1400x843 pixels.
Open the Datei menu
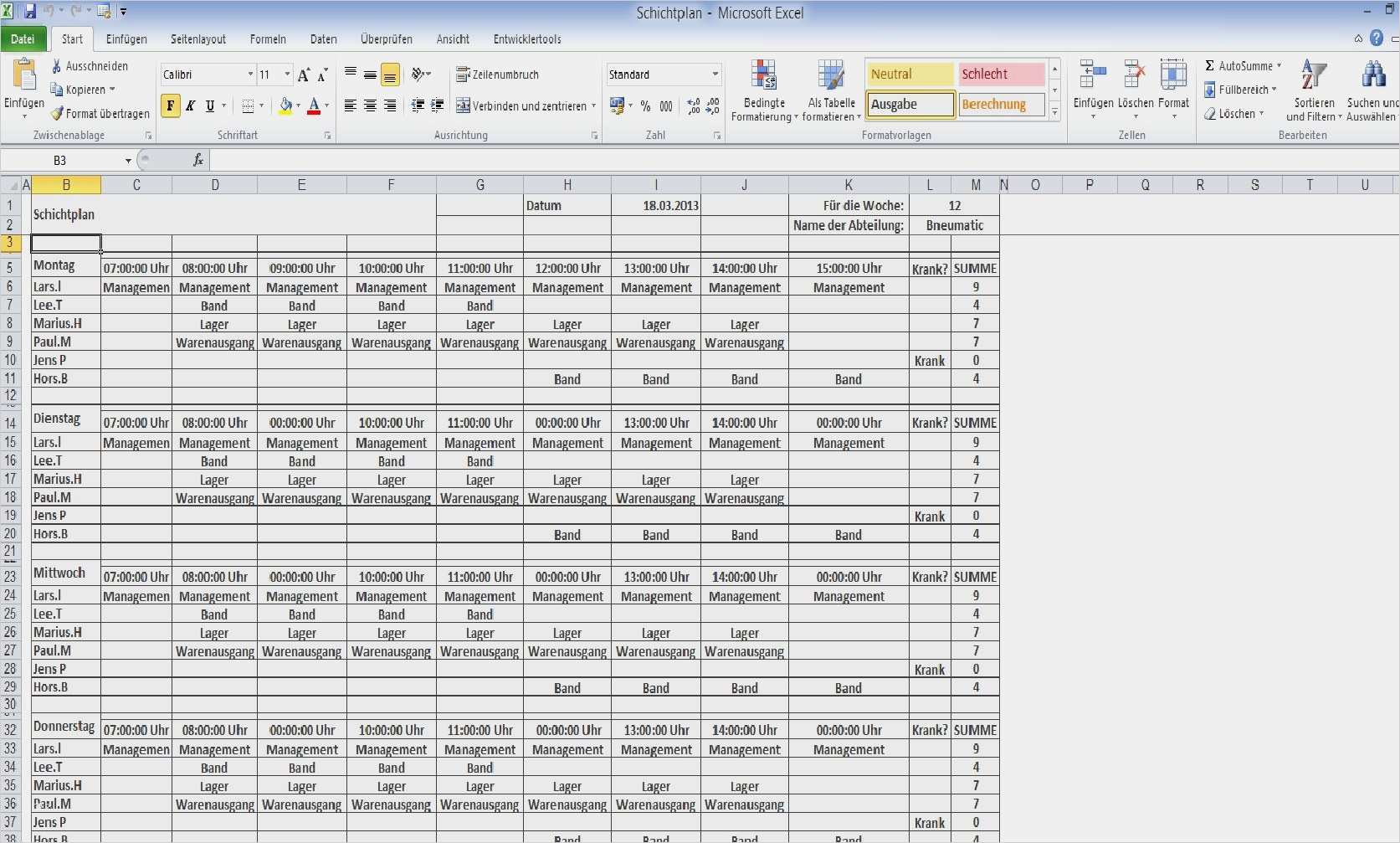tap(23, 39)
